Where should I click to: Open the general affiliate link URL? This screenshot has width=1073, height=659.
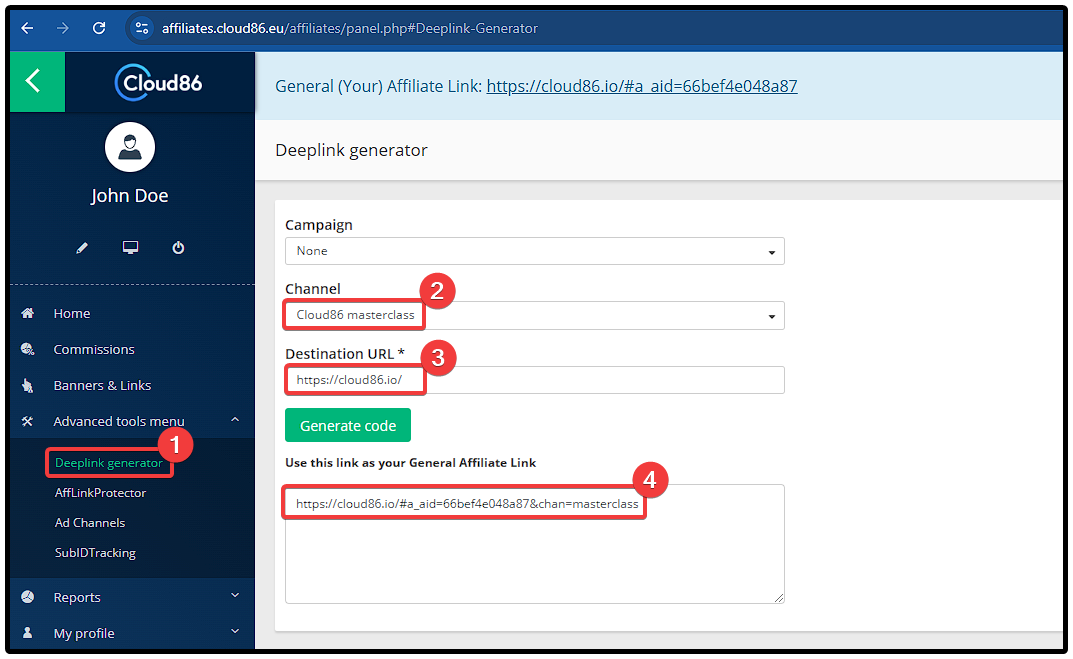(642, 86)
